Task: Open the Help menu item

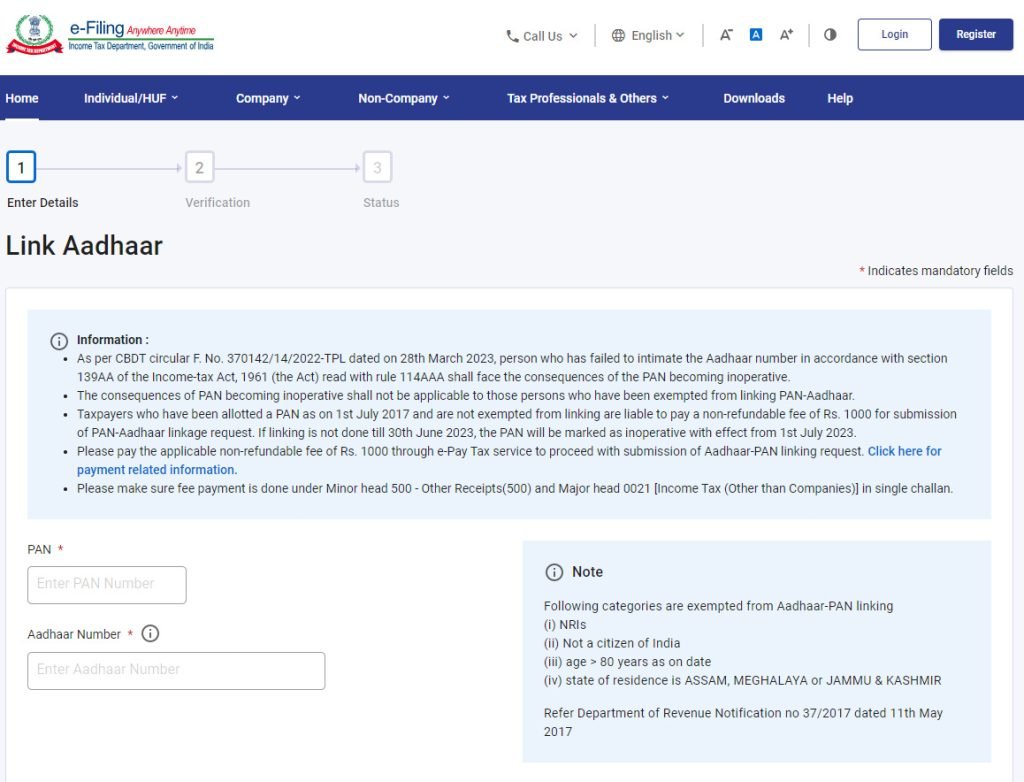Action: click(840, 98)
